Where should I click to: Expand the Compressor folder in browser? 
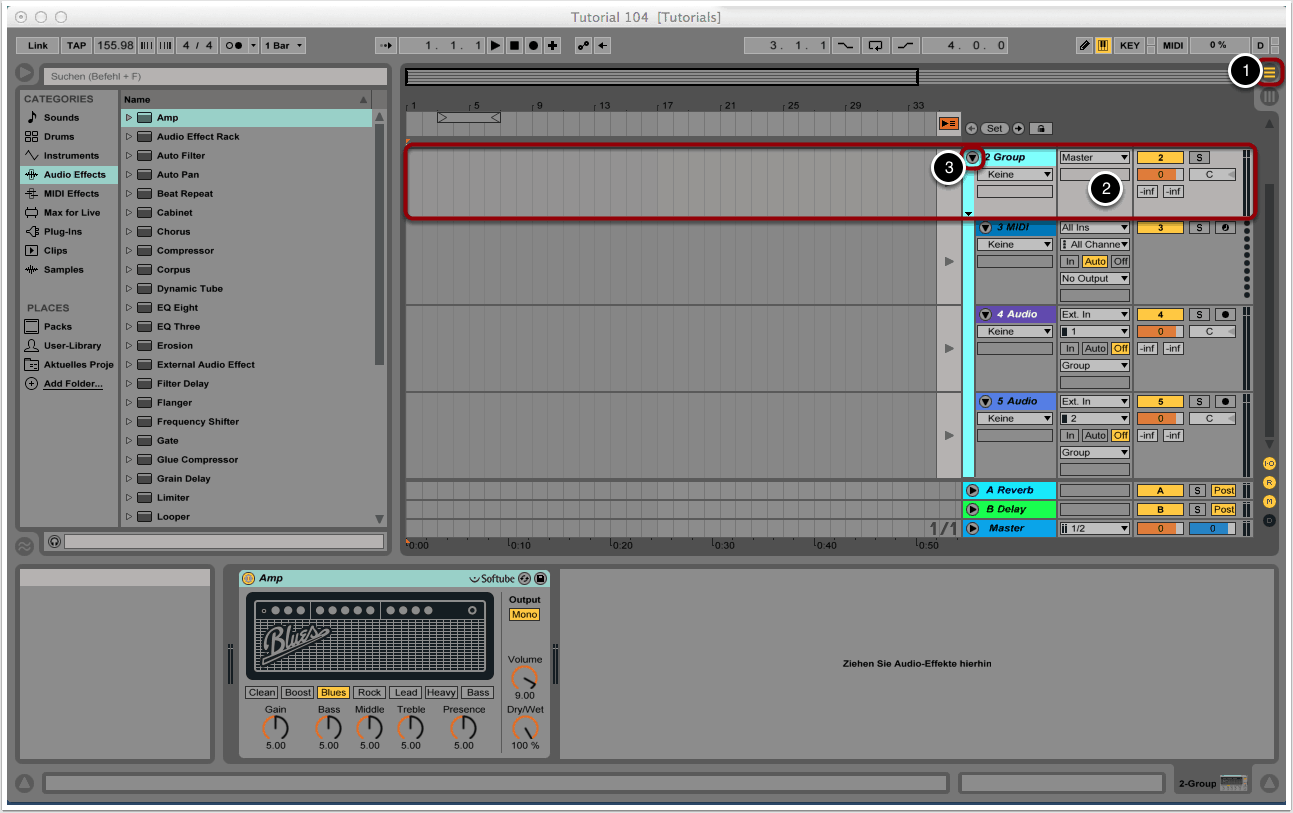128,251
